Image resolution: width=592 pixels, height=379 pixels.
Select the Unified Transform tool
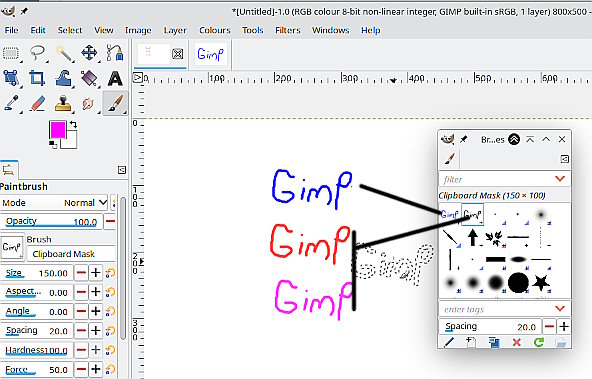click(11, 79)
